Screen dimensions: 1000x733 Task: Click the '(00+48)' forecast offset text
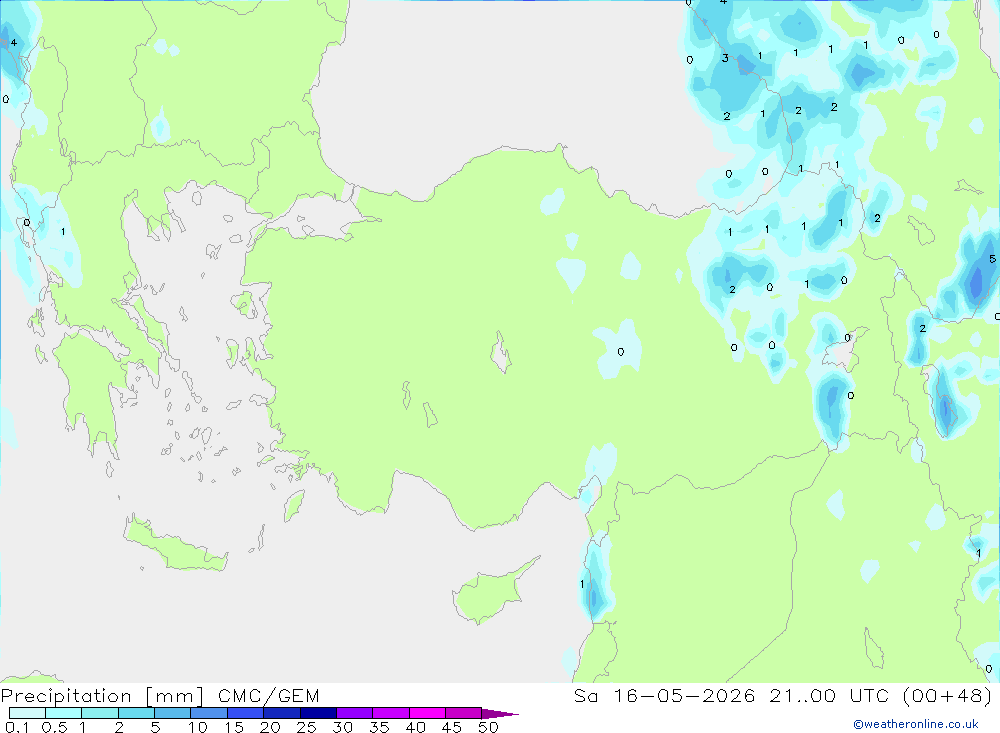pos(948,696)
